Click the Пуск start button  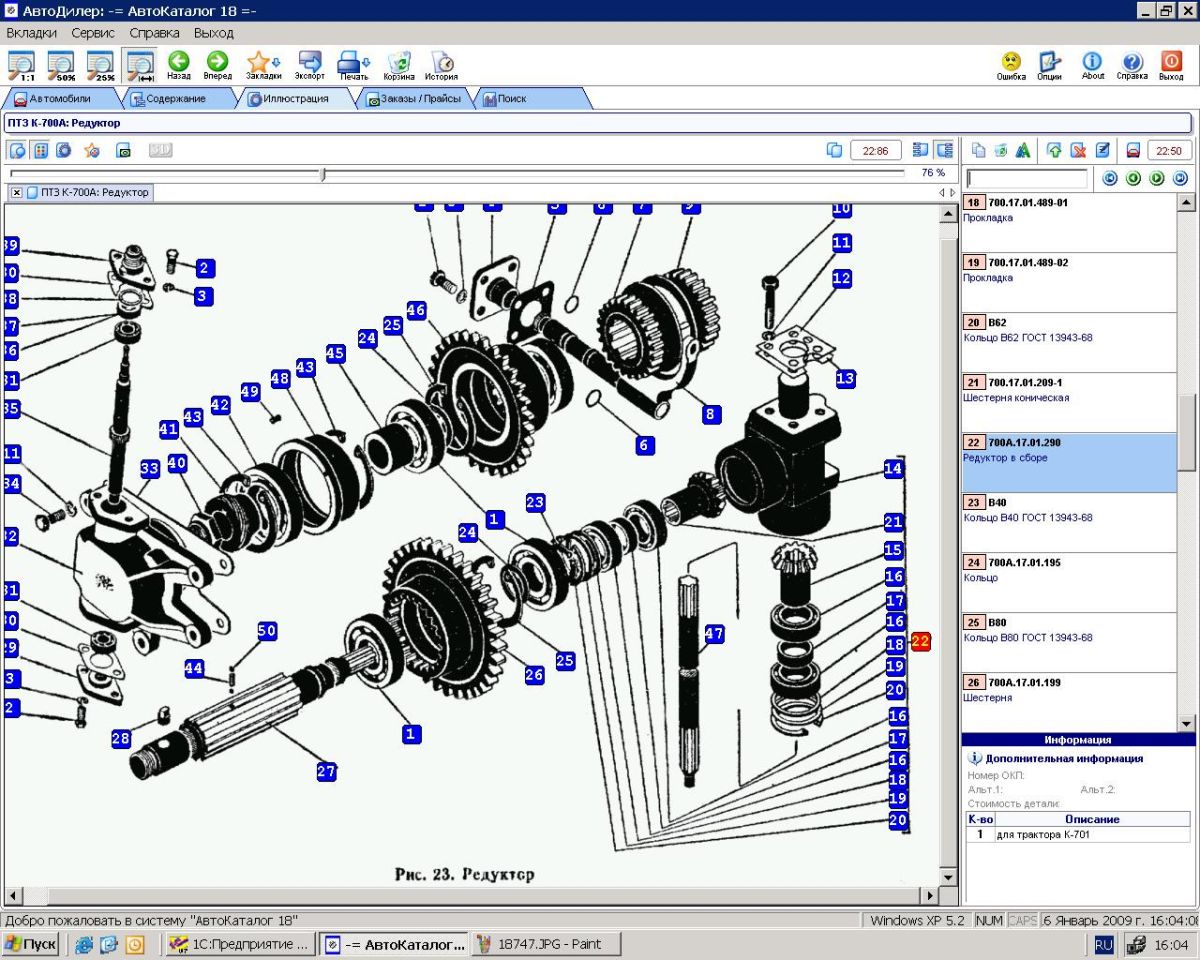click(x=30, y=944)
